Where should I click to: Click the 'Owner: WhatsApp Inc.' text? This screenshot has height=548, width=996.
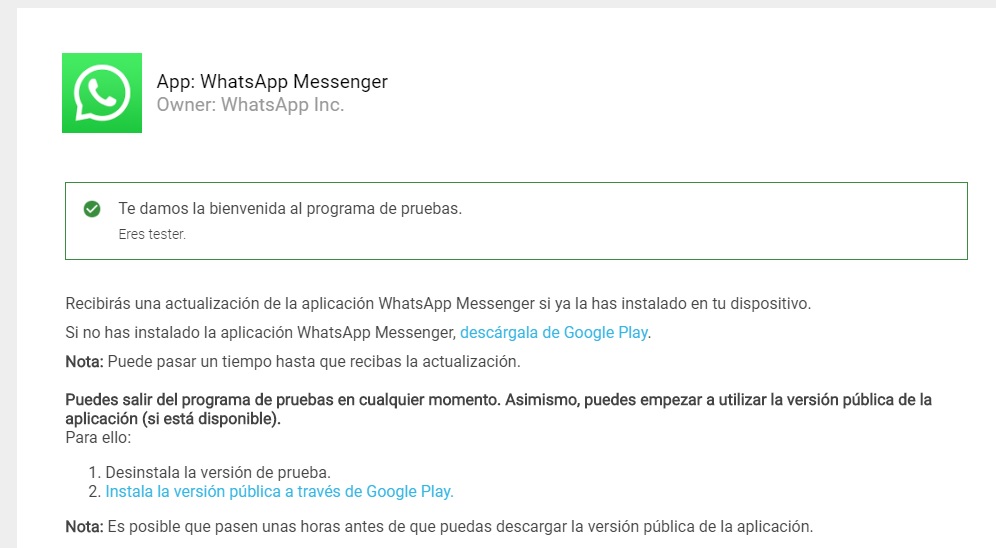coord(250,105)
